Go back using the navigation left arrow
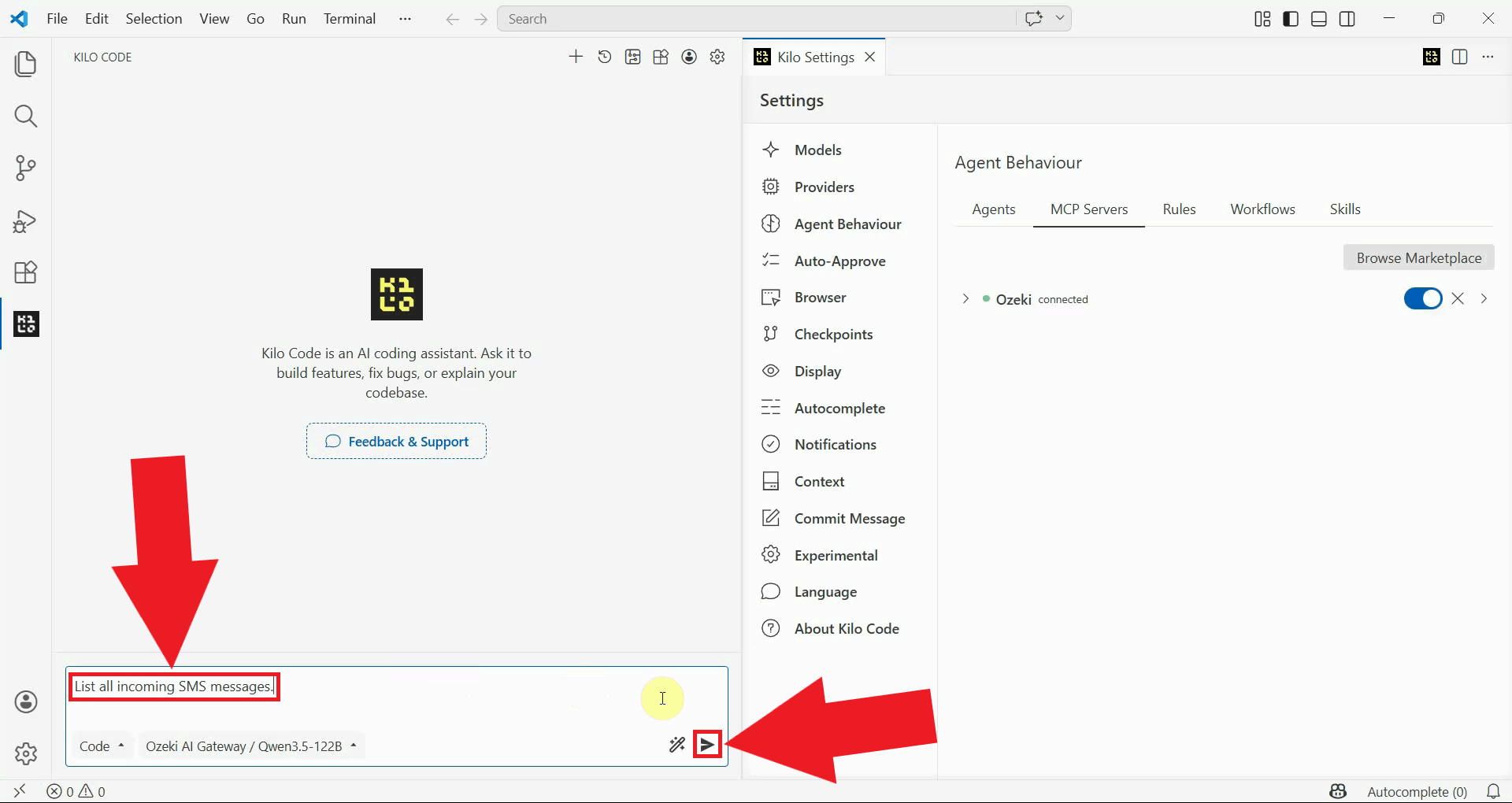The image size is (1512, 803). click(452, 19)
